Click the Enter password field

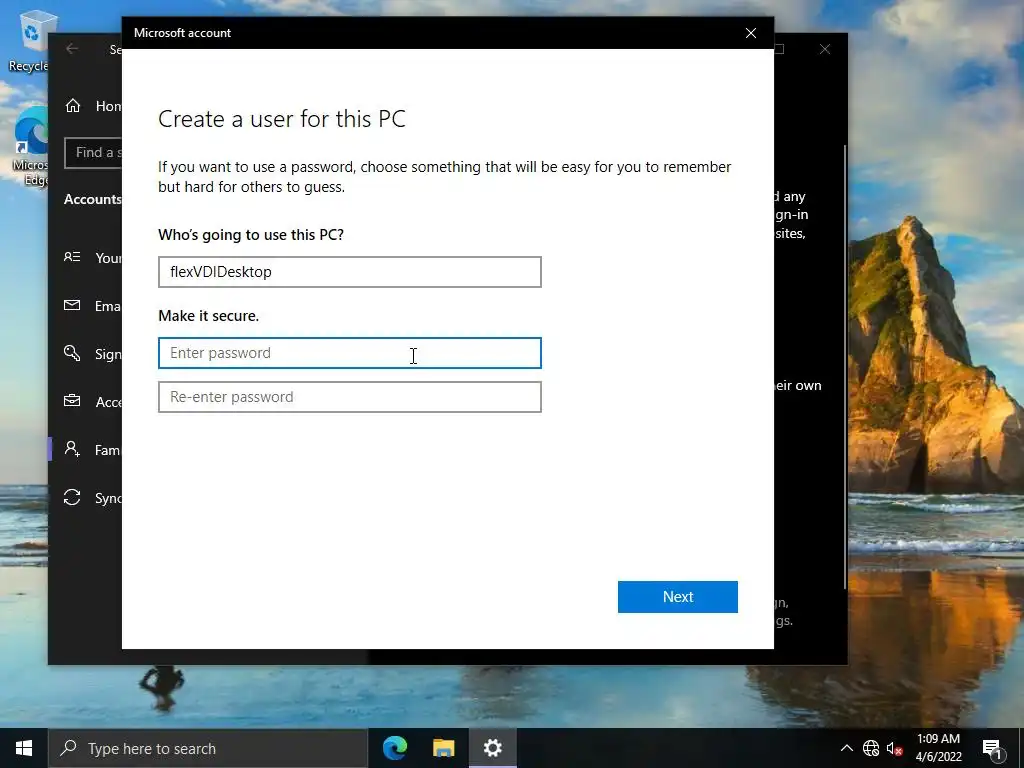349,353
